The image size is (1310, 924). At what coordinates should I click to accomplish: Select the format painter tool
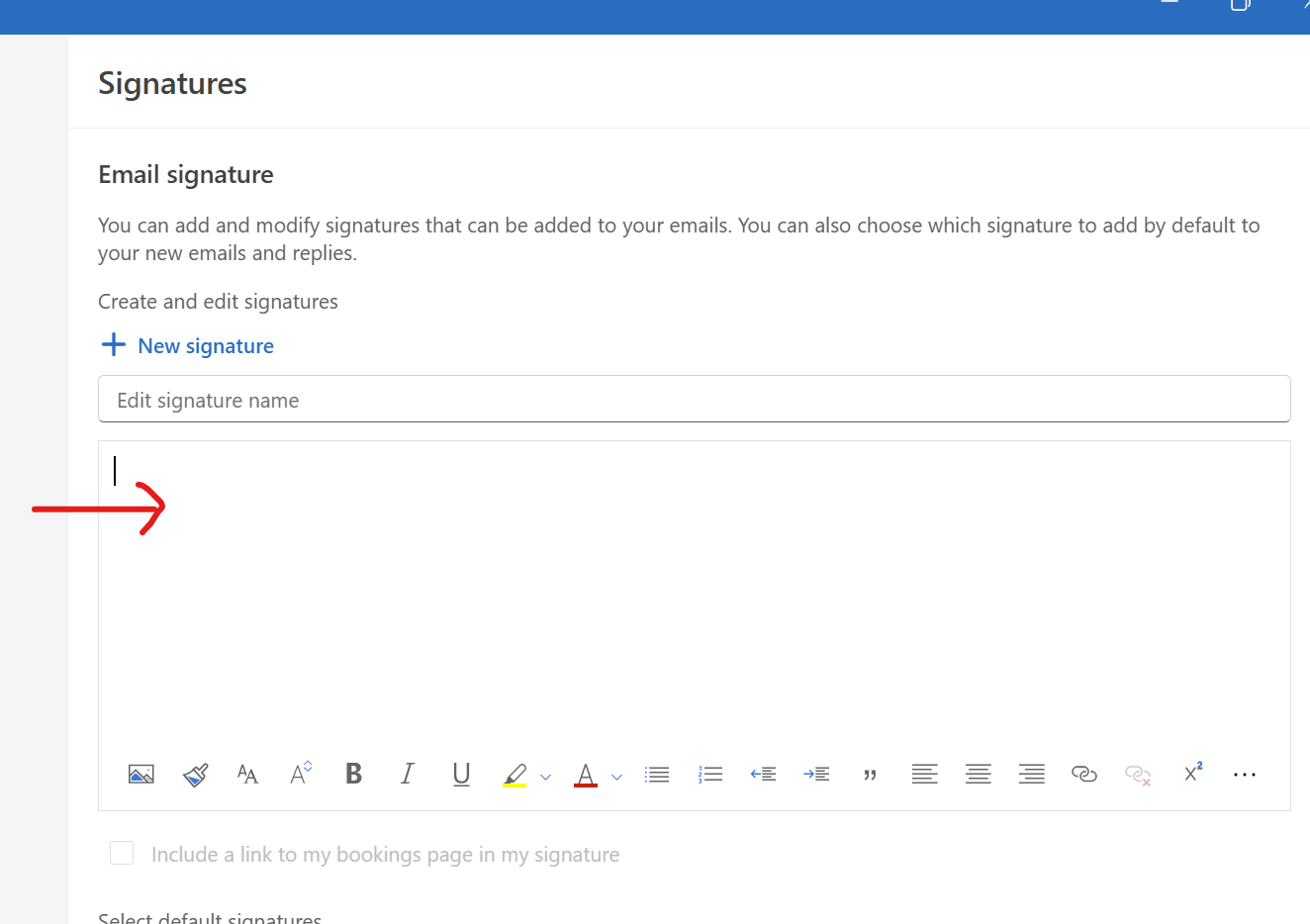195,775
